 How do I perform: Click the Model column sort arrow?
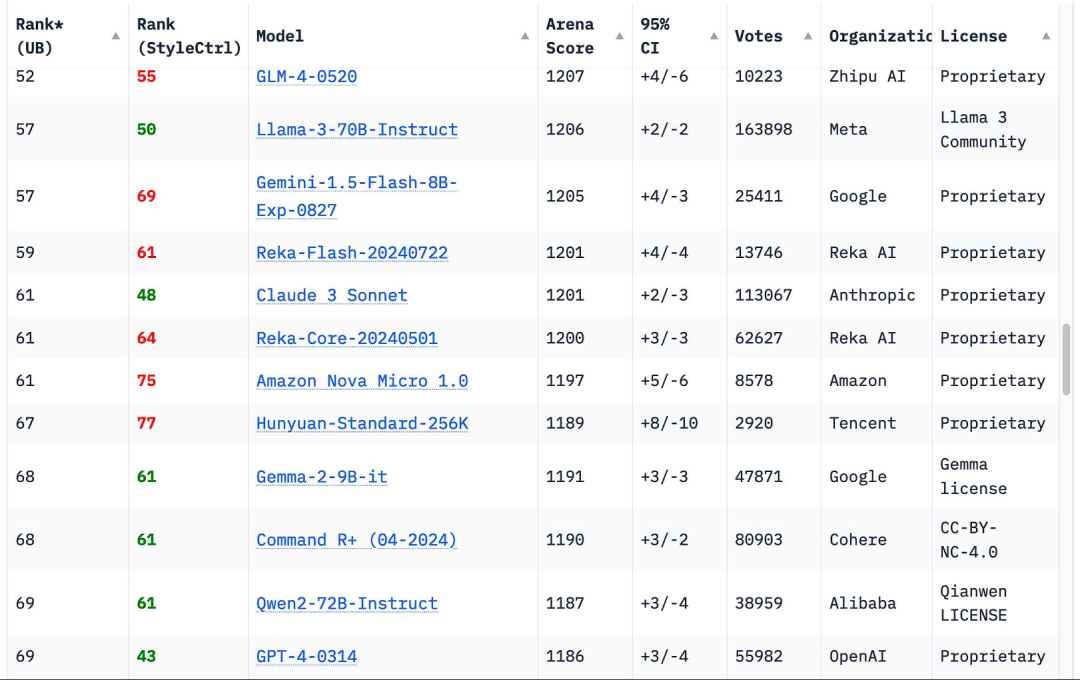[525, 36]
